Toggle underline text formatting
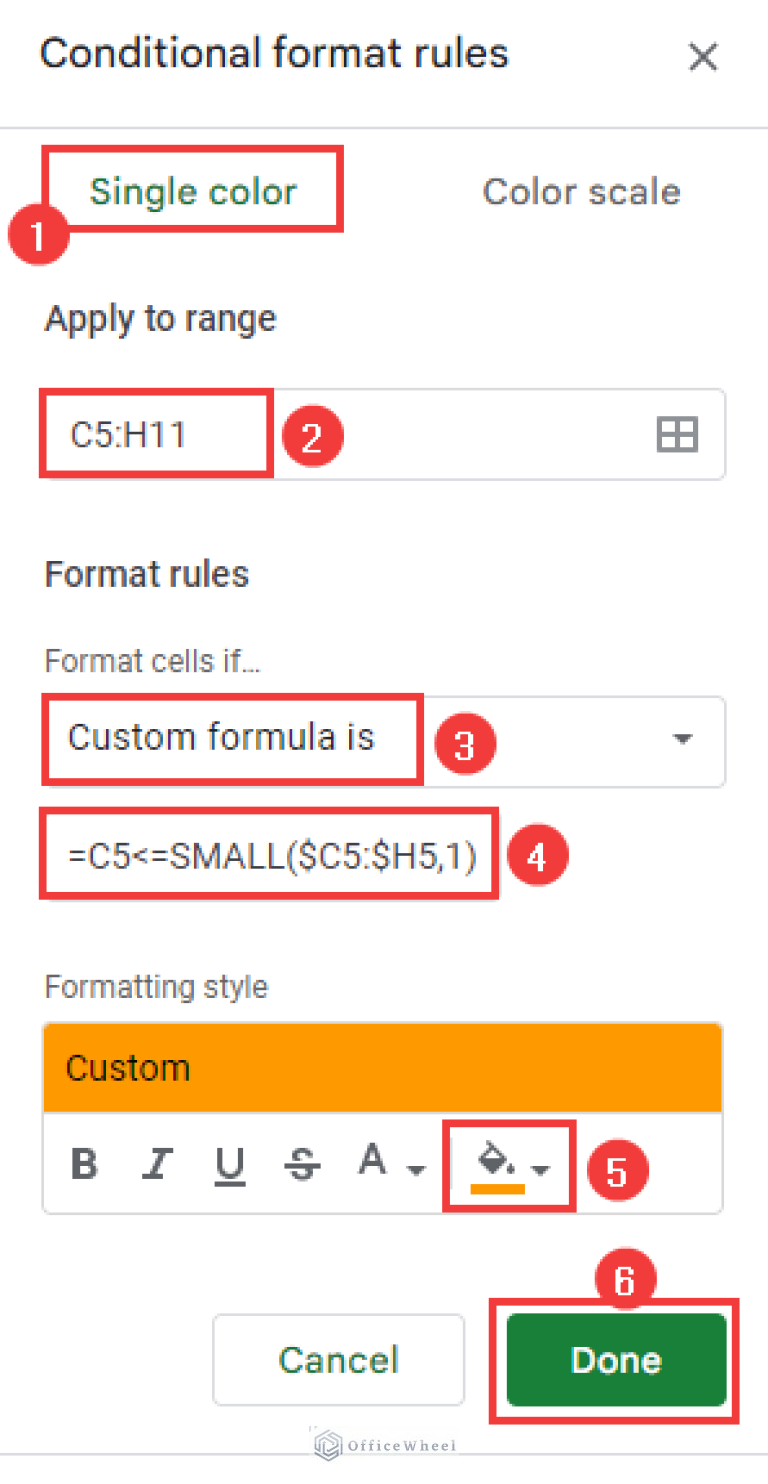The height and width of the screenshot is (1484, 768). coord(231,1164)
